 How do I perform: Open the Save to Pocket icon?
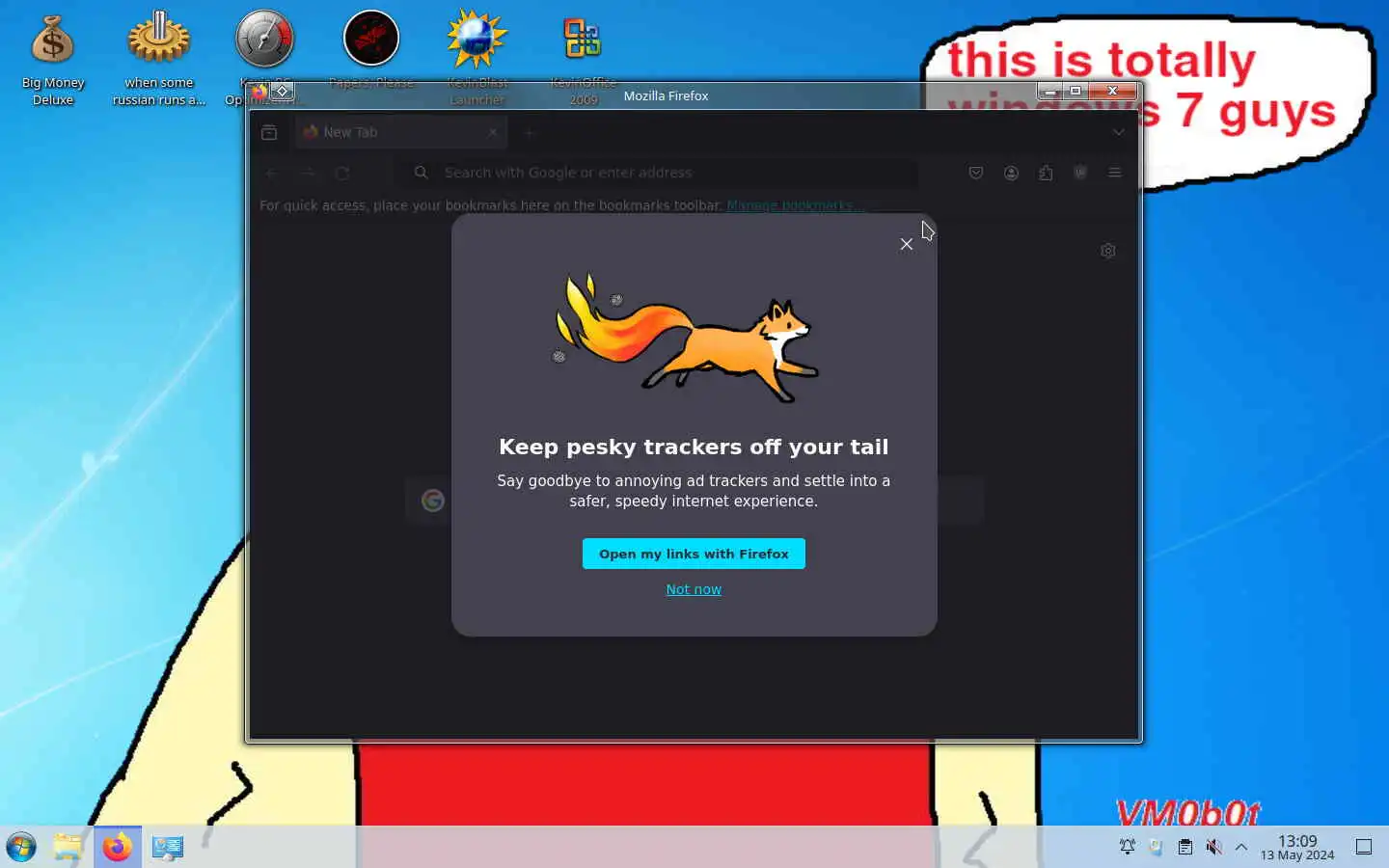pyautogui.click(x=976, y=173)
